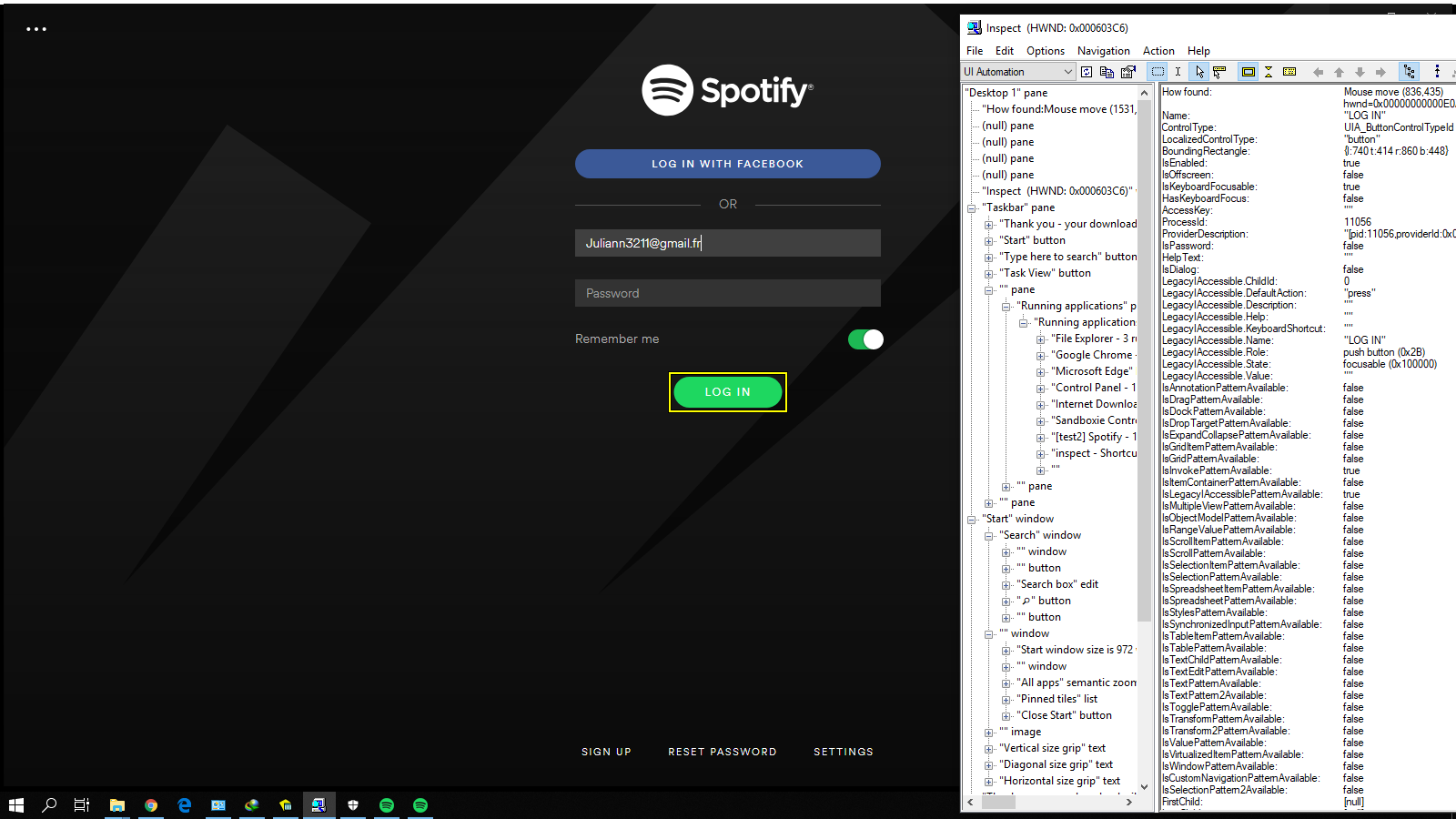Screen dimensions: 1456x819
Task: Expand the "Pinned tiles" list node
Action: click(1006, 700)
